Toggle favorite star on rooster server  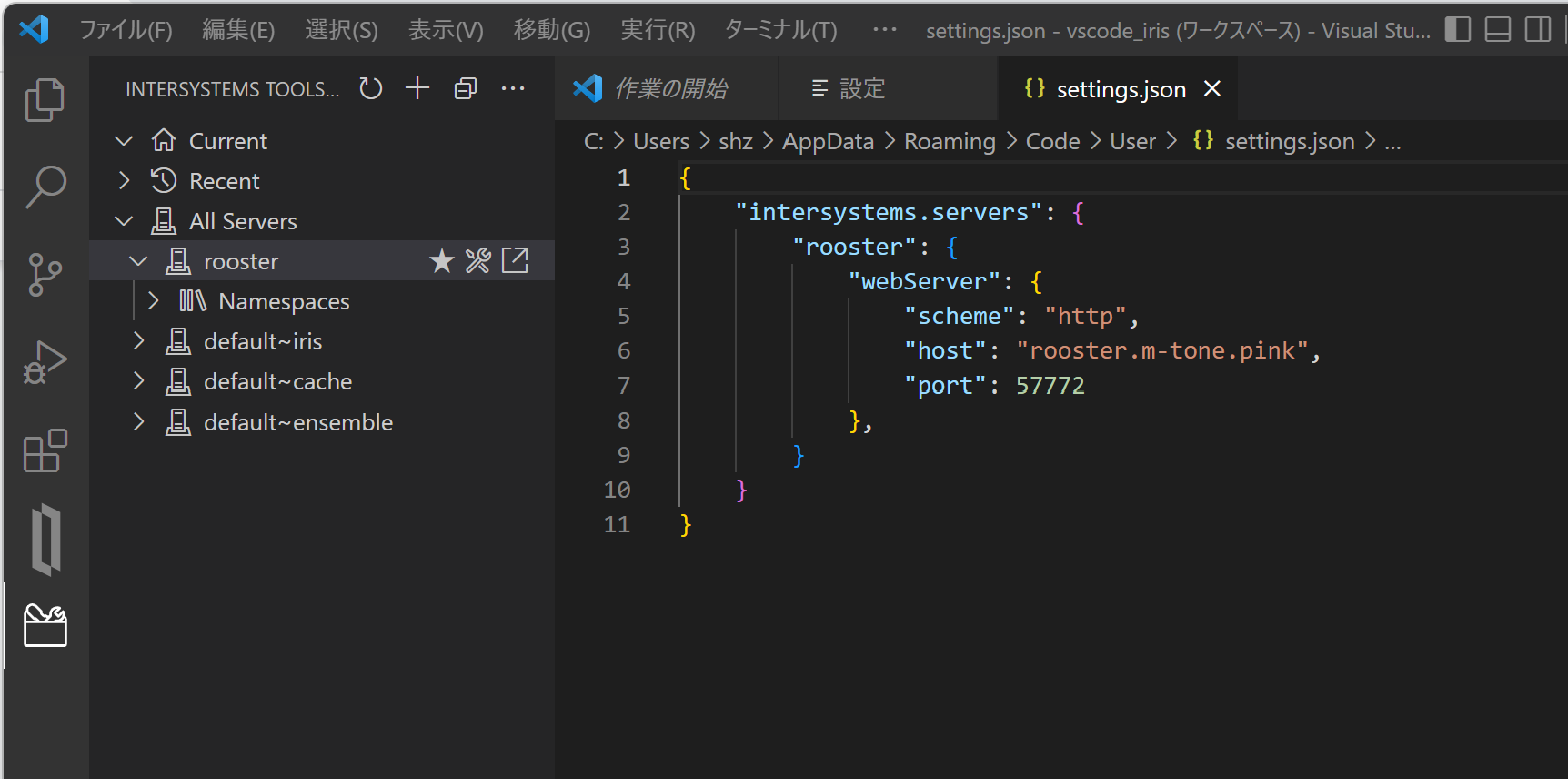[442, 261]
